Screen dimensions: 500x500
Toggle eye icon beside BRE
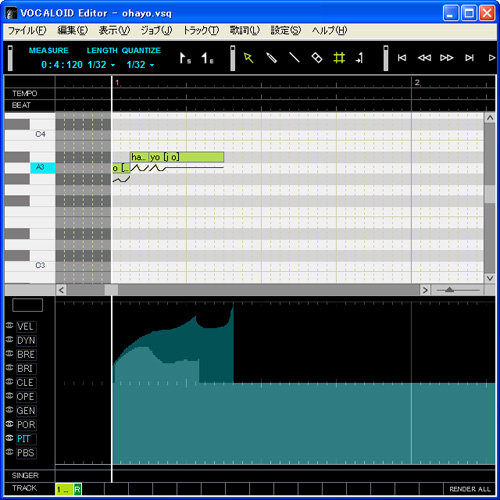point(10,353)
